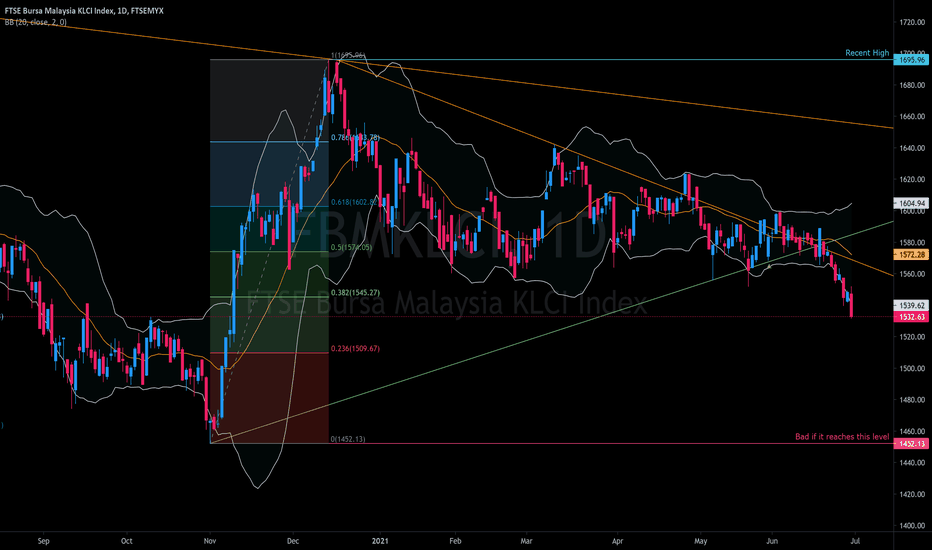Click the 1604.94 price axis tag
Image resolution: width=932 pixels, height=550 pixels.
coord(912,203)
